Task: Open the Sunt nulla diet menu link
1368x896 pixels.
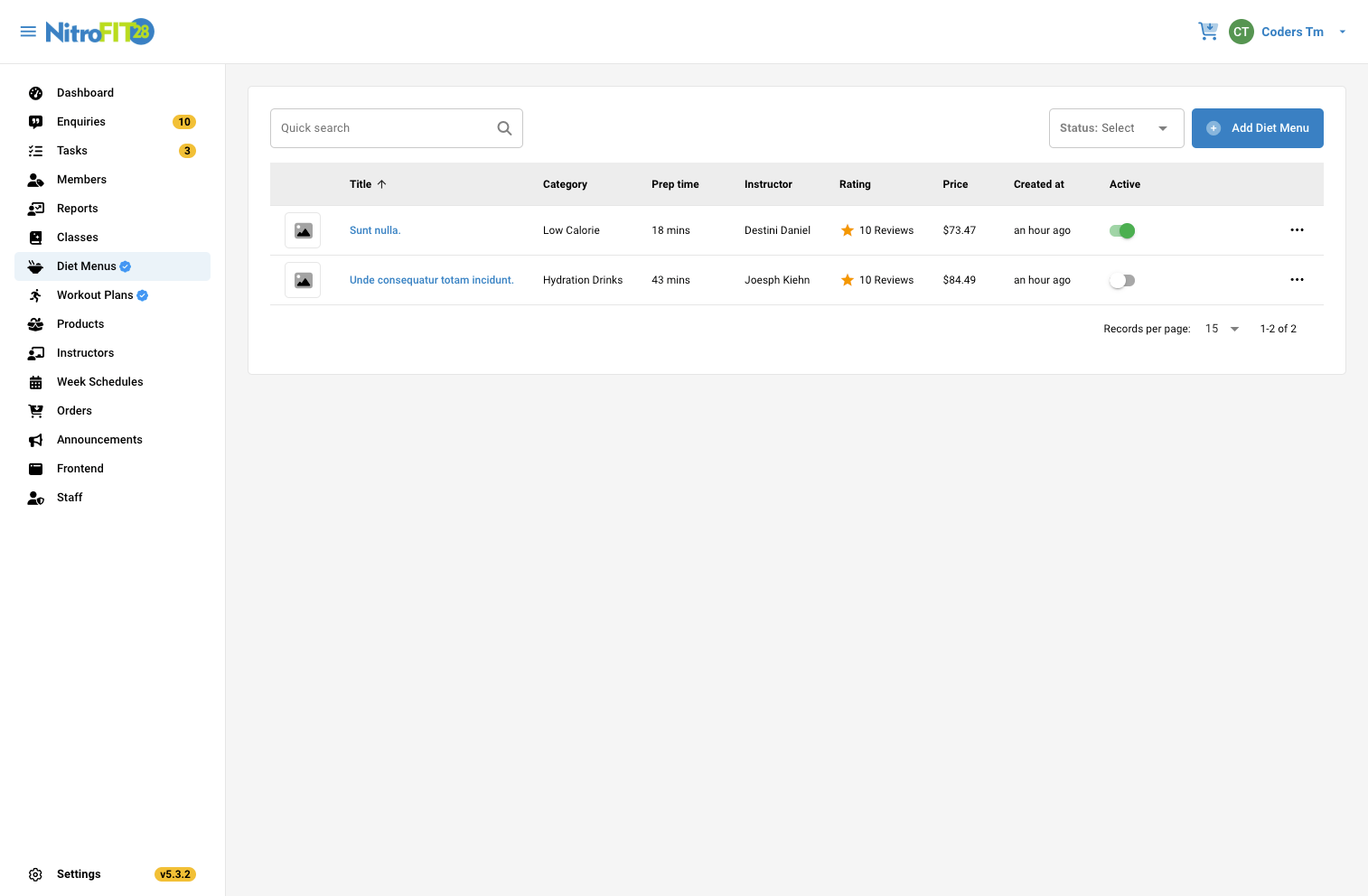Action: coord(374,230)
